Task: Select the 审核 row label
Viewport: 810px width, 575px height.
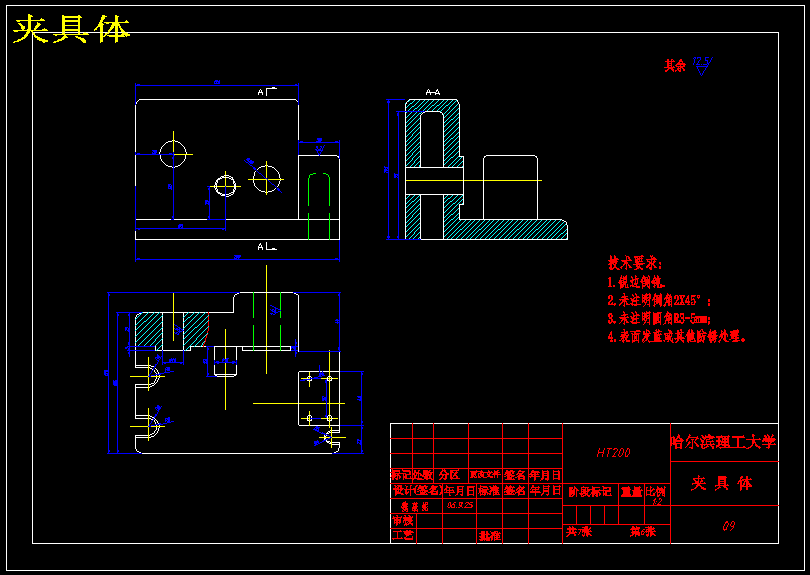Action: coord(402,521)
